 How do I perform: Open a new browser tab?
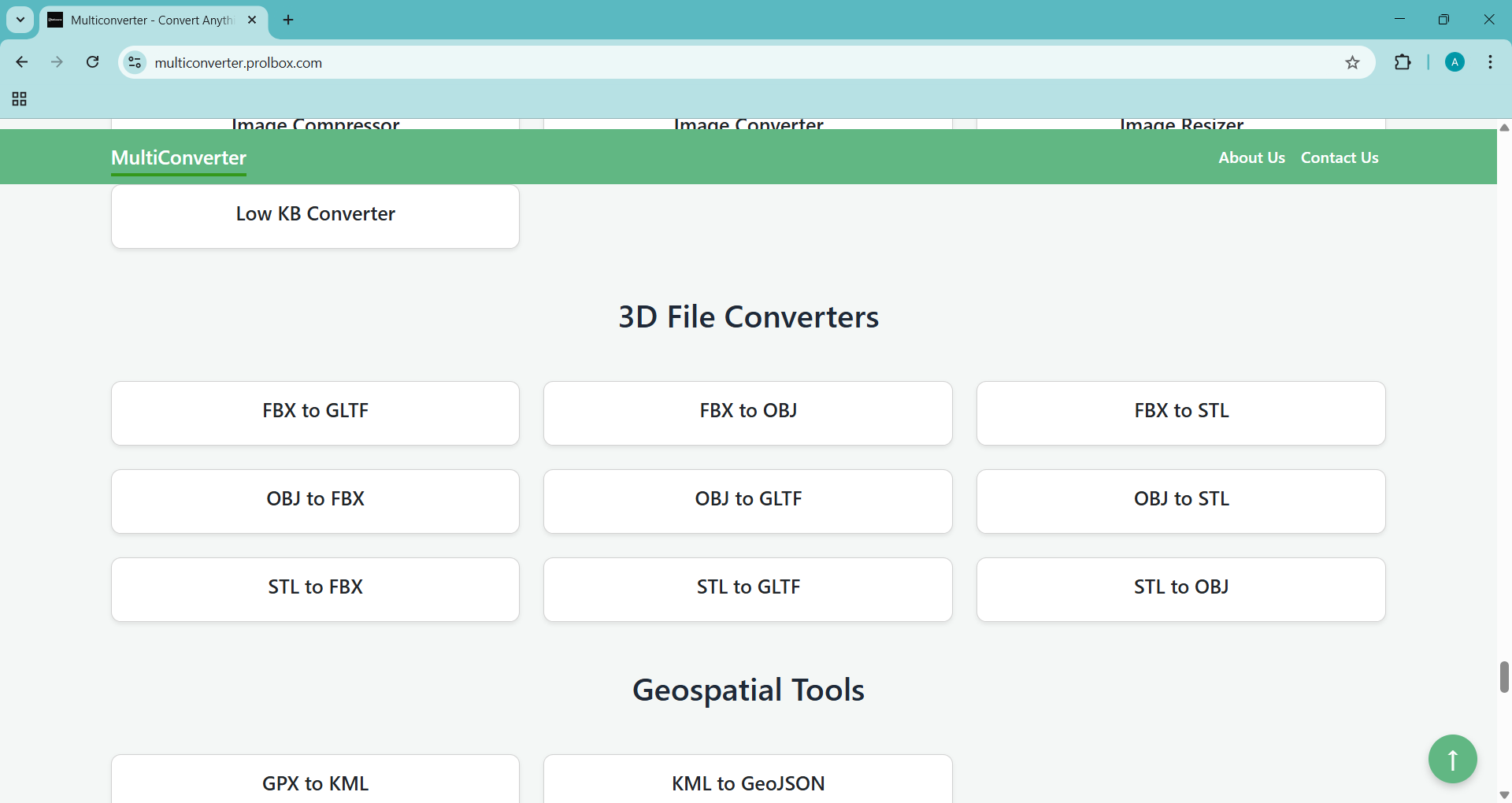point(288,20)
